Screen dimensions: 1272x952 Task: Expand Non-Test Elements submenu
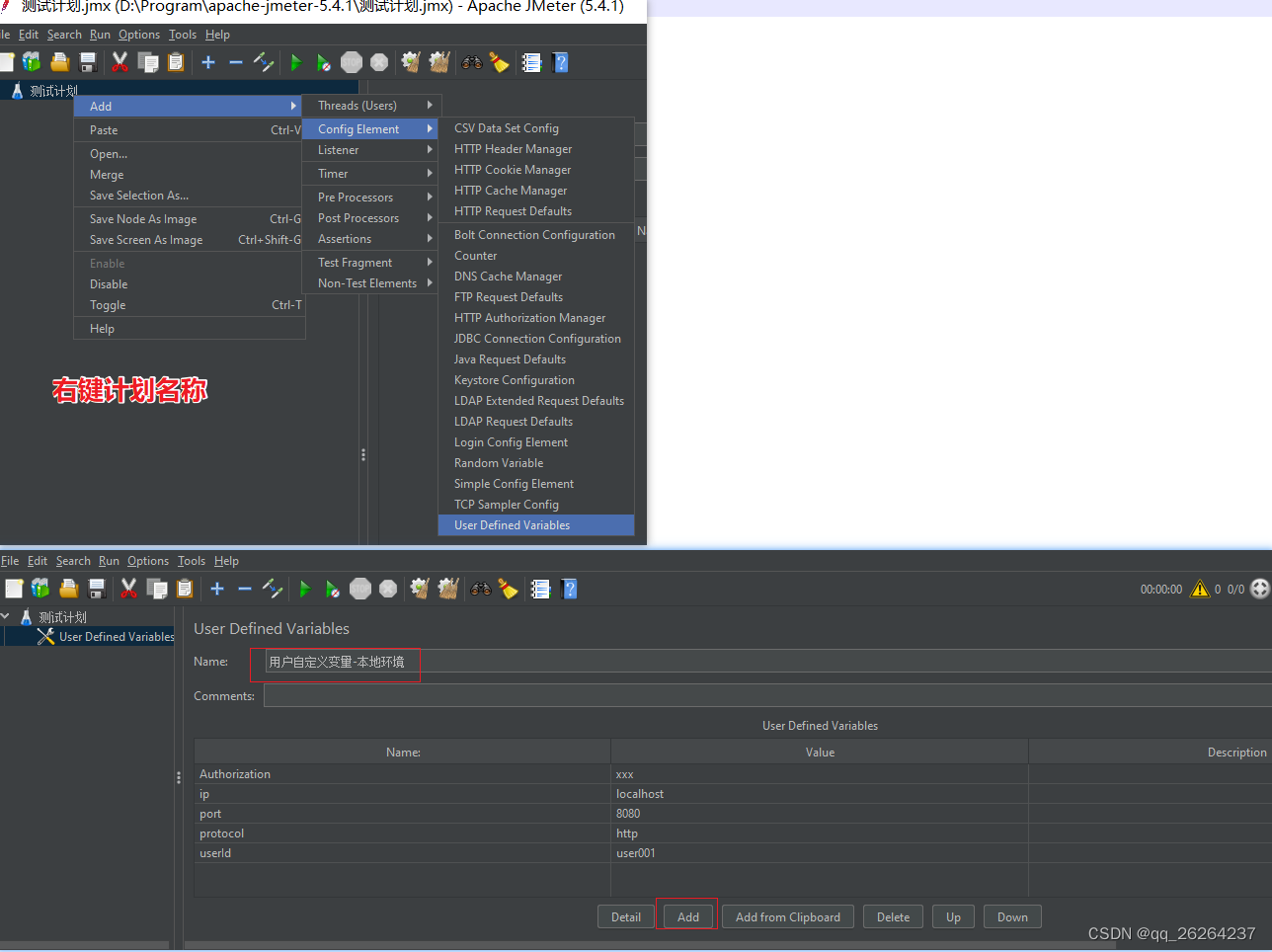371,283
